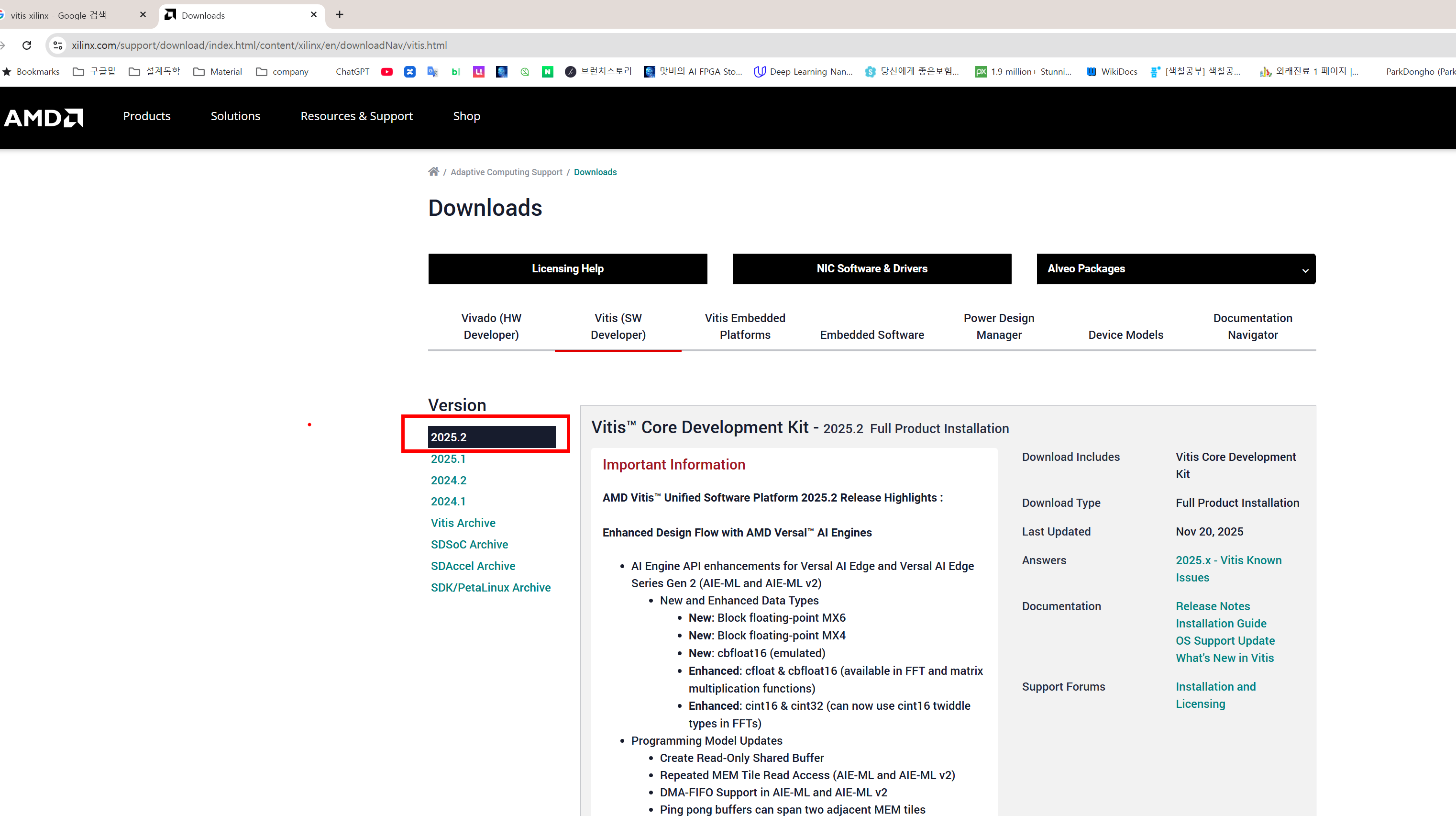The width and height of the screenshot is (1456, 816).
Task: Click the AMD logo in header
Action: [x=44, y=117]
